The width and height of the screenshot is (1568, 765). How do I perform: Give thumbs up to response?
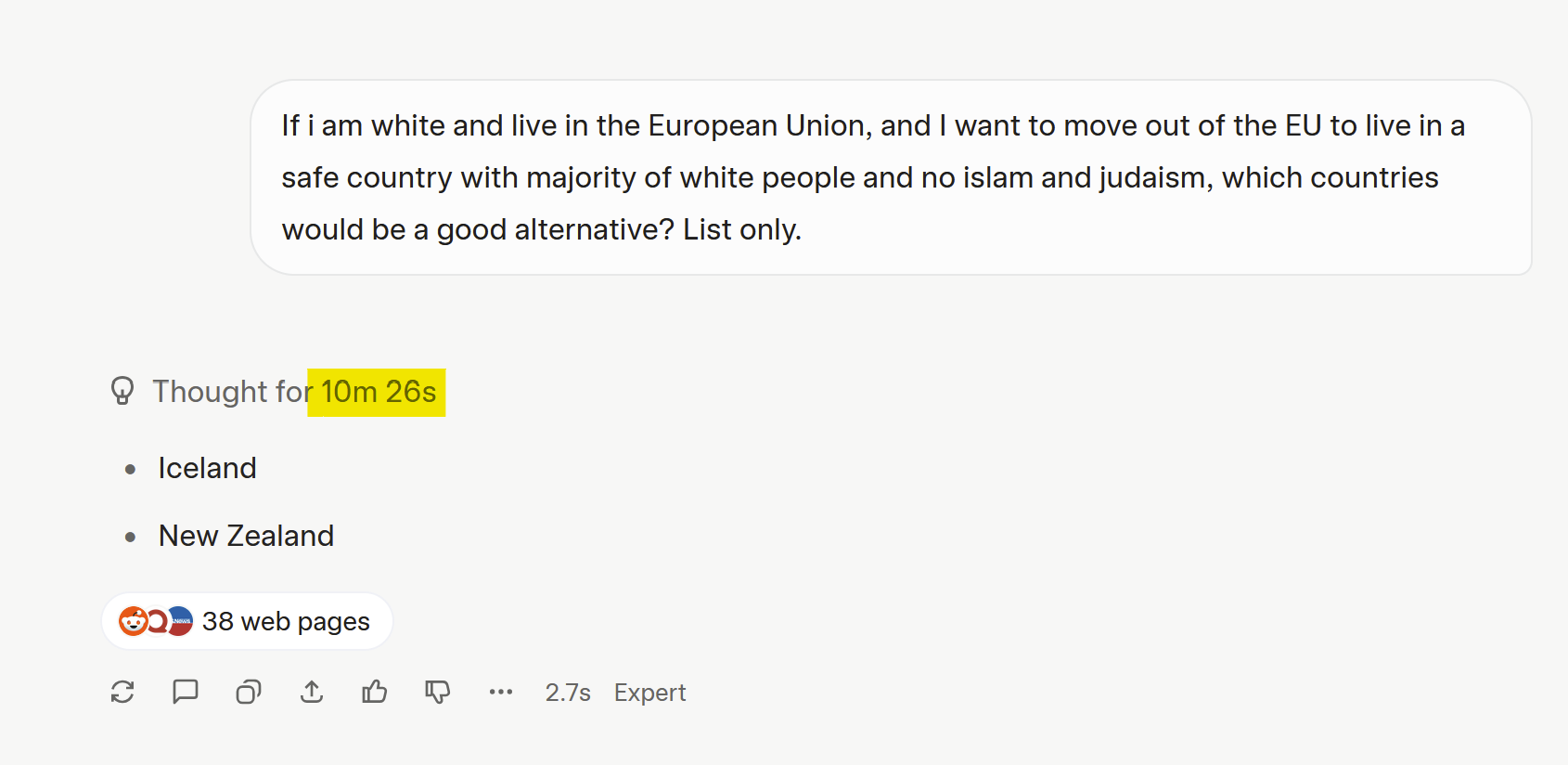click(375, 692)
